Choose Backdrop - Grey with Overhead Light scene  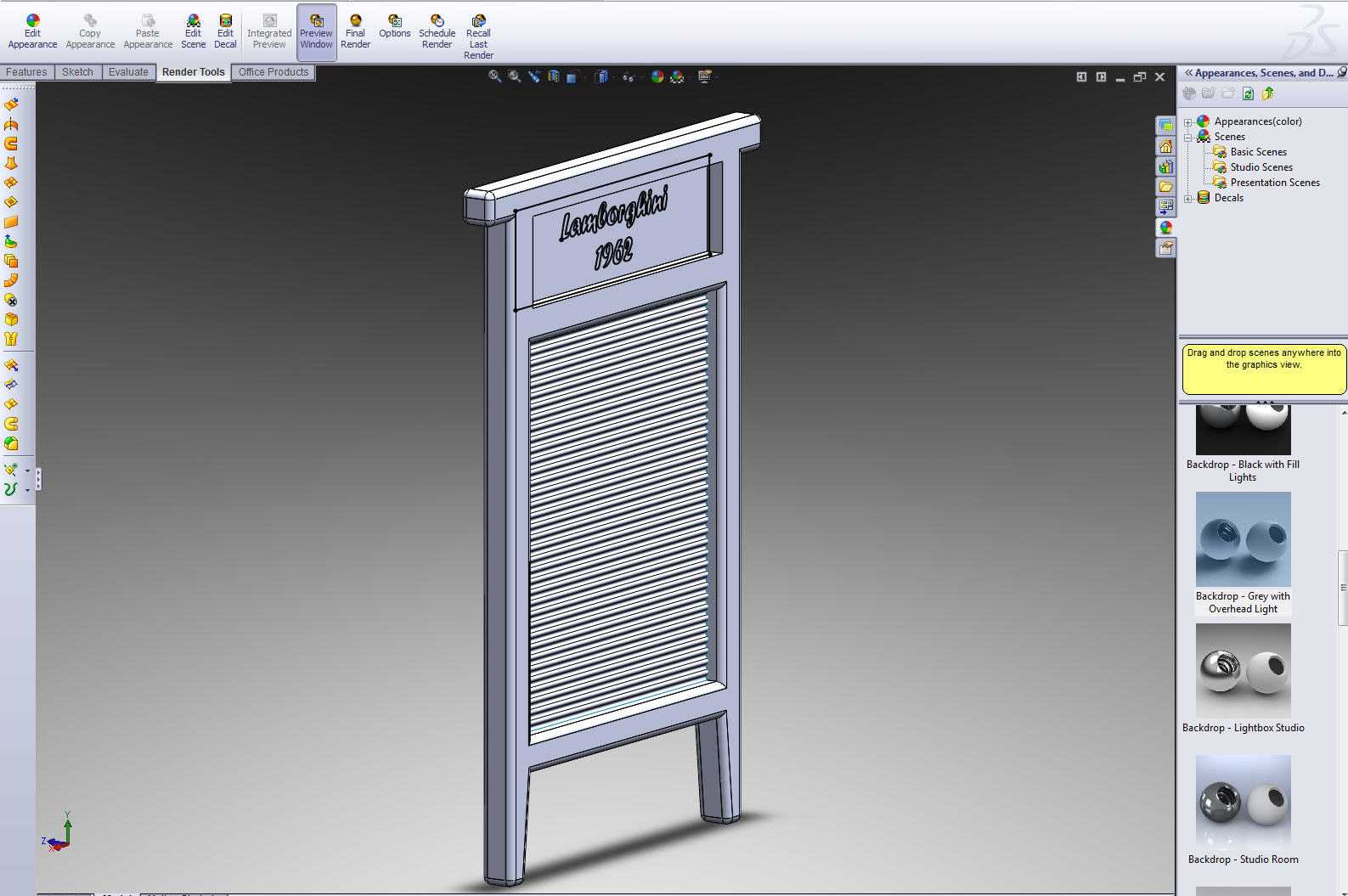click(1243, 554)
